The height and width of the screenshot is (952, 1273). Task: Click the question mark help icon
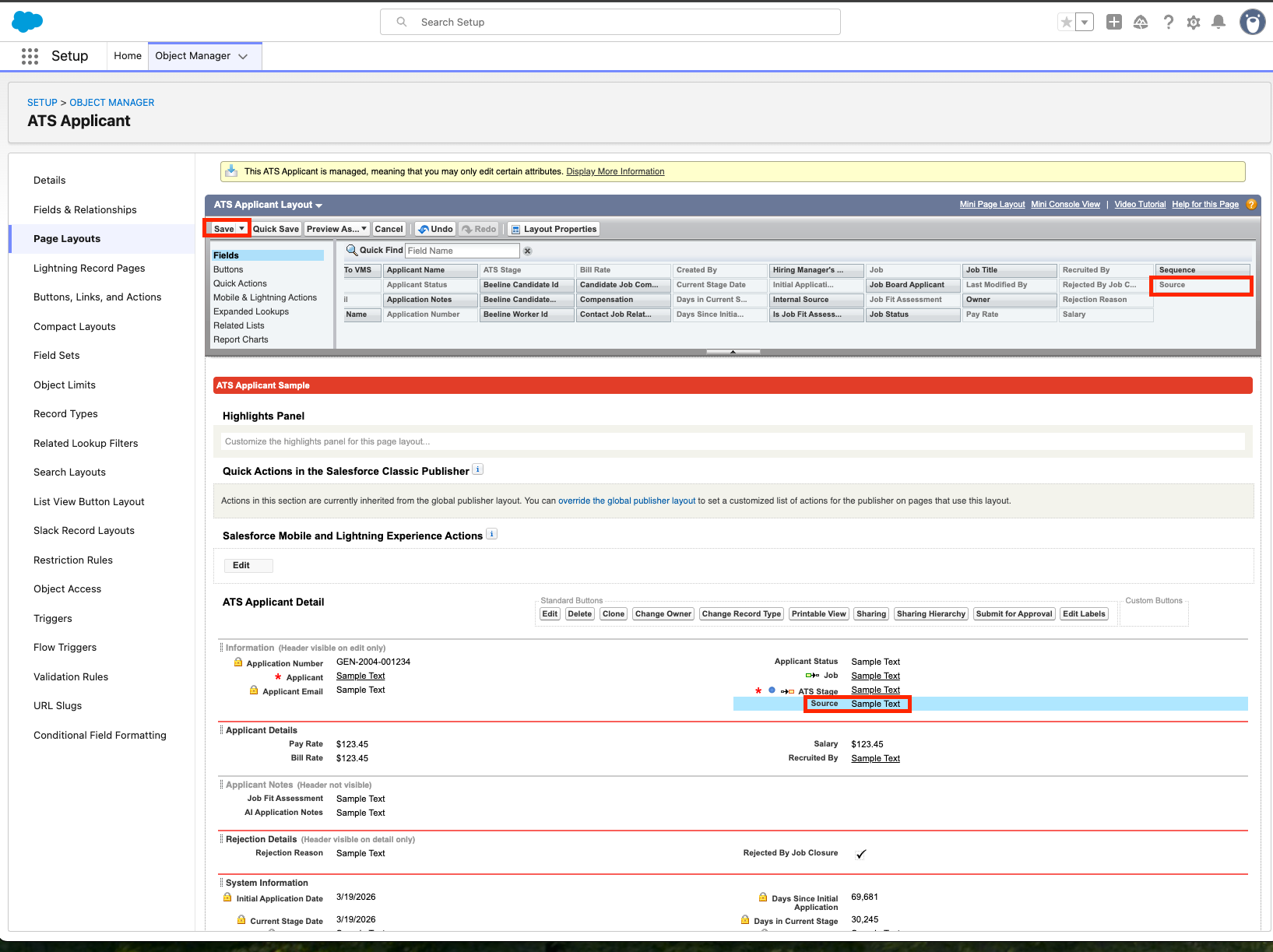1168,23
